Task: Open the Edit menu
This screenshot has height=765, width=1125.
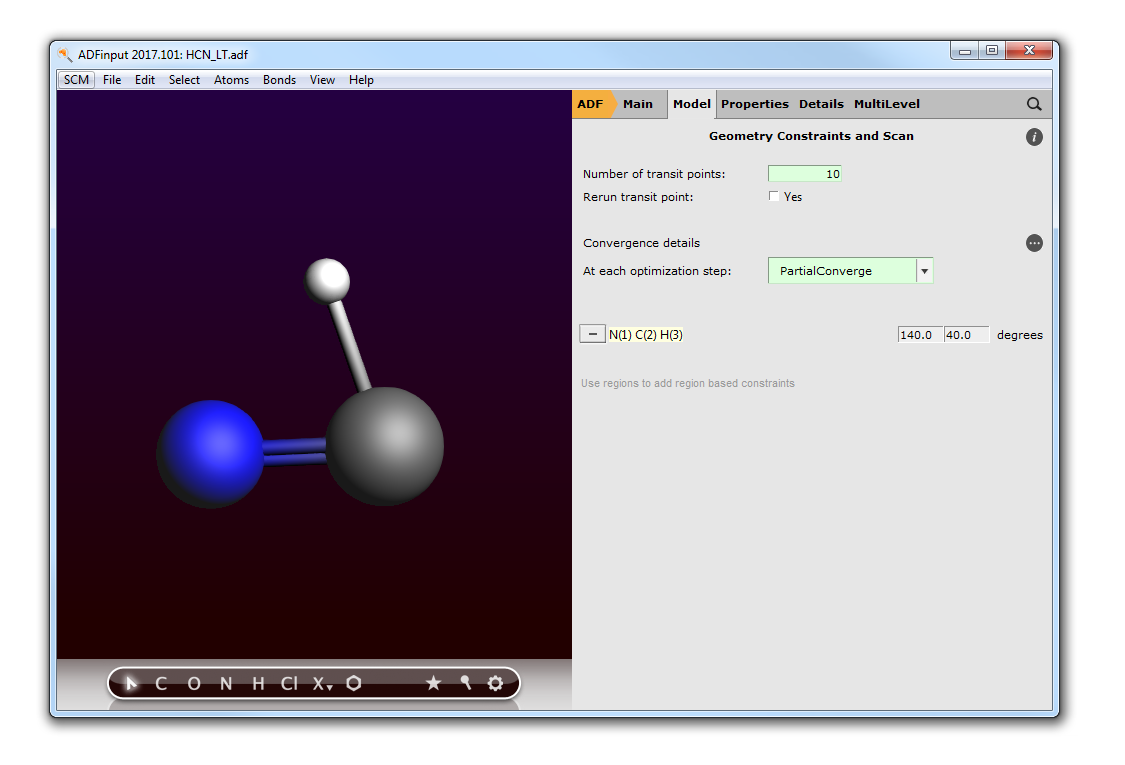Action: (x=145, y=80)
